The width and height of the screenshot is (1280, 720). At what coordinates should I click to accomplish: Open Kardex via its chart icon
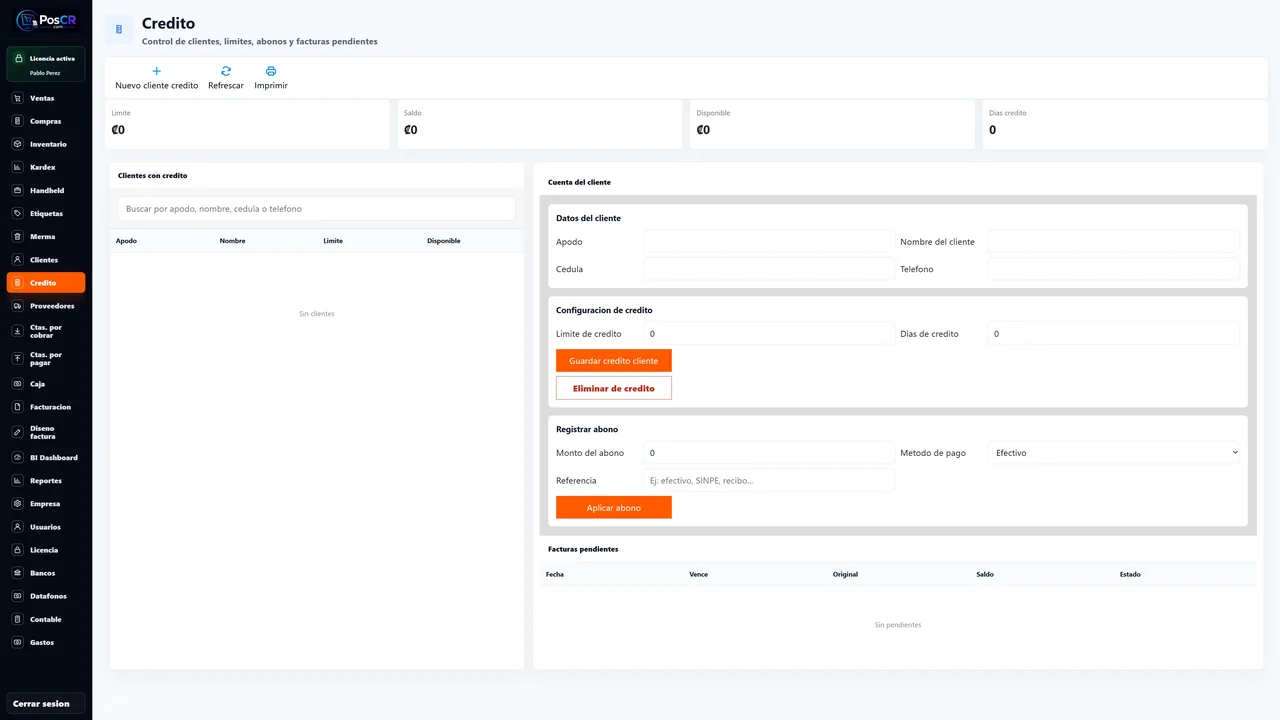(x=18, y=167)
